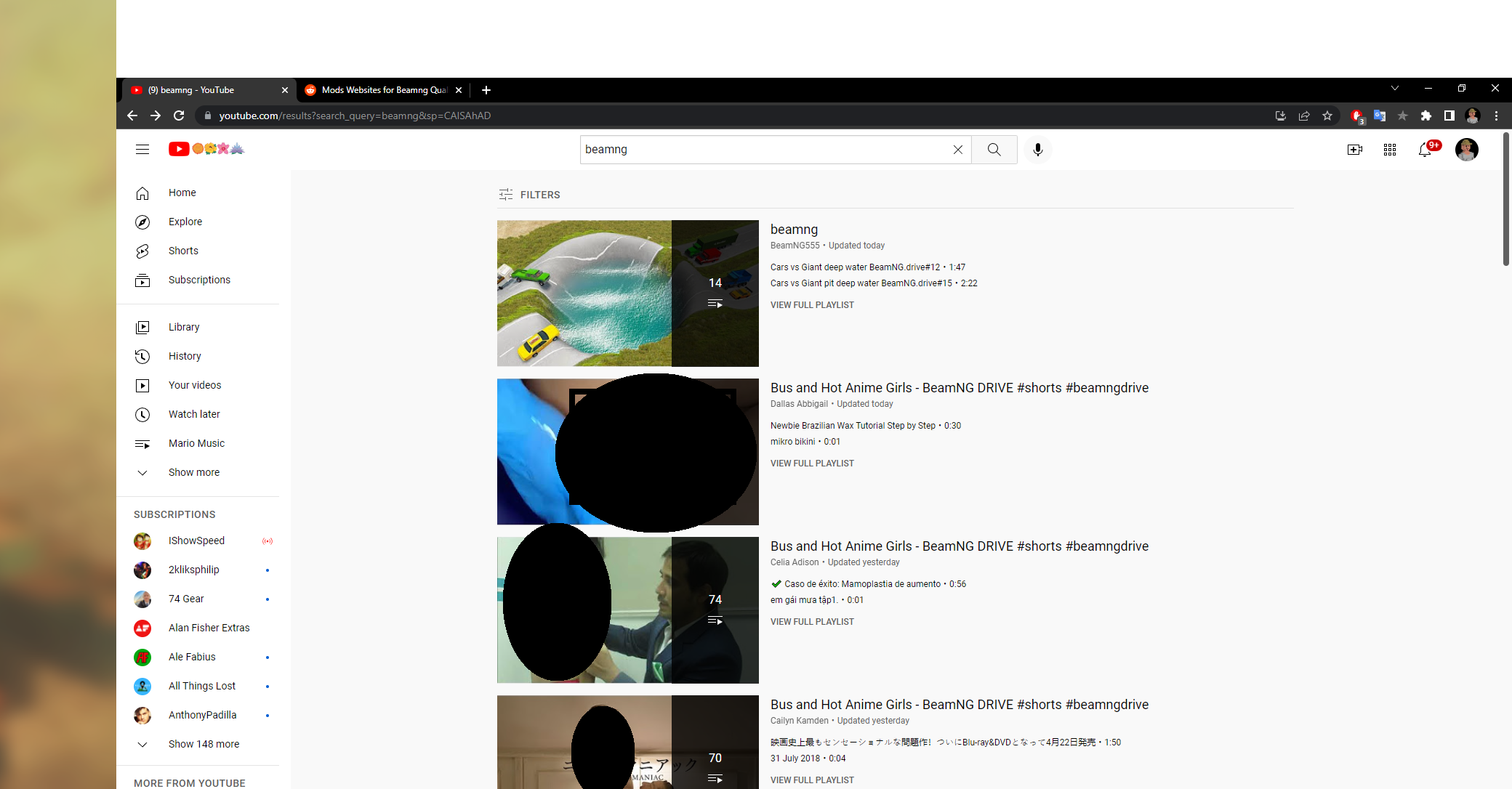Toggle the browser side panel icon
The width and height of the screenshot is (1512, 789).
coord(1449,116)
